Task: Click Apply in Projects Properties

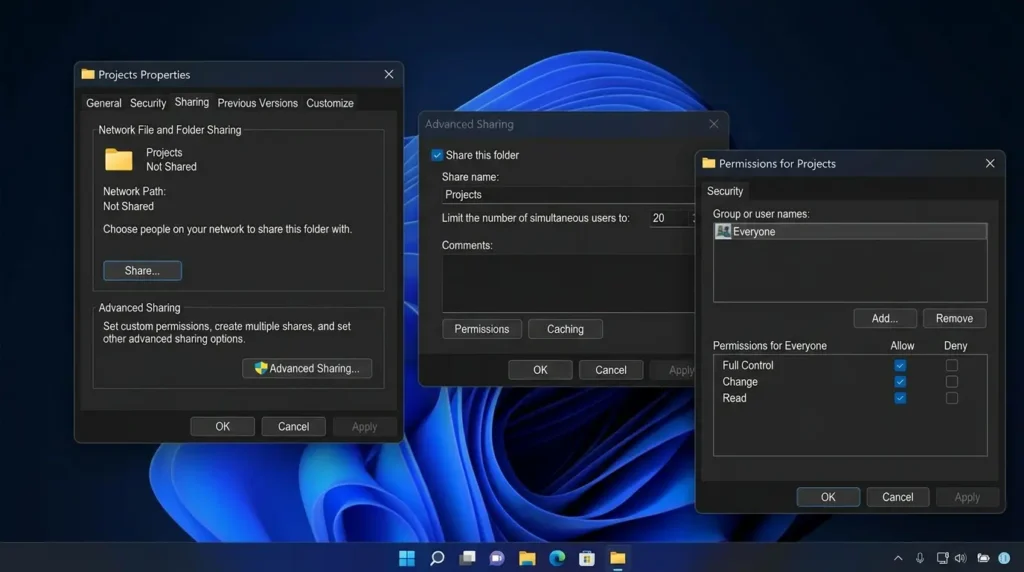Action: click(x=364, y=426)
